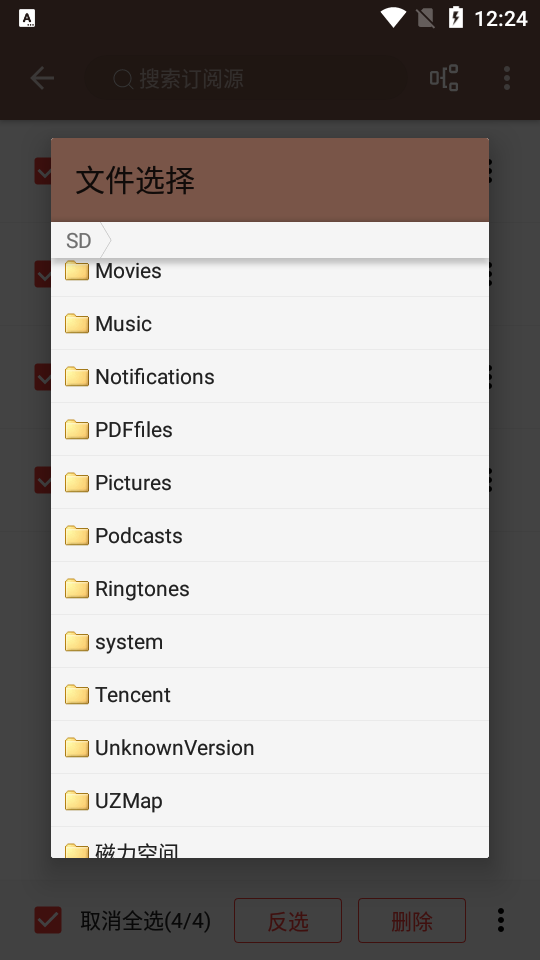Click the Podcasts folder icon
Screen dimensions: 540x960
pyautogui.click(x=77, y=536)
